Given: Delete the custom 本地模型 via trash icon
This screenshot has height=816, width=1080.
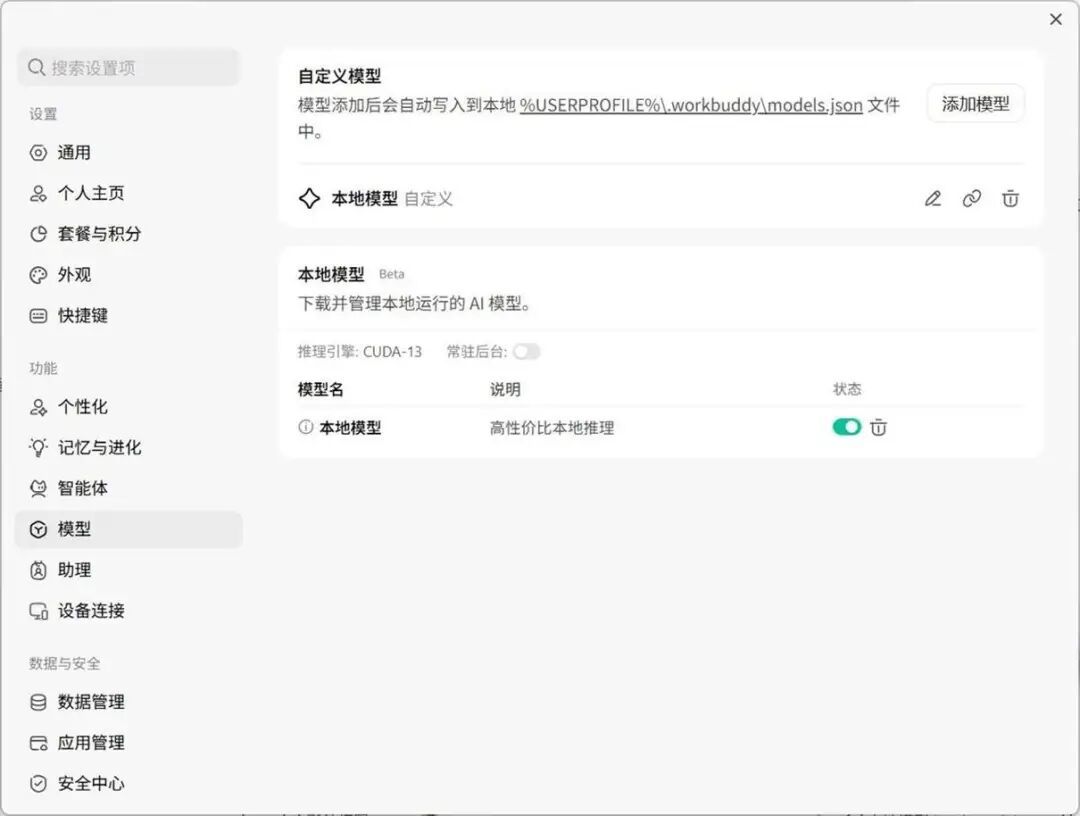Looking at the screenshot, I should [1010, 199].
